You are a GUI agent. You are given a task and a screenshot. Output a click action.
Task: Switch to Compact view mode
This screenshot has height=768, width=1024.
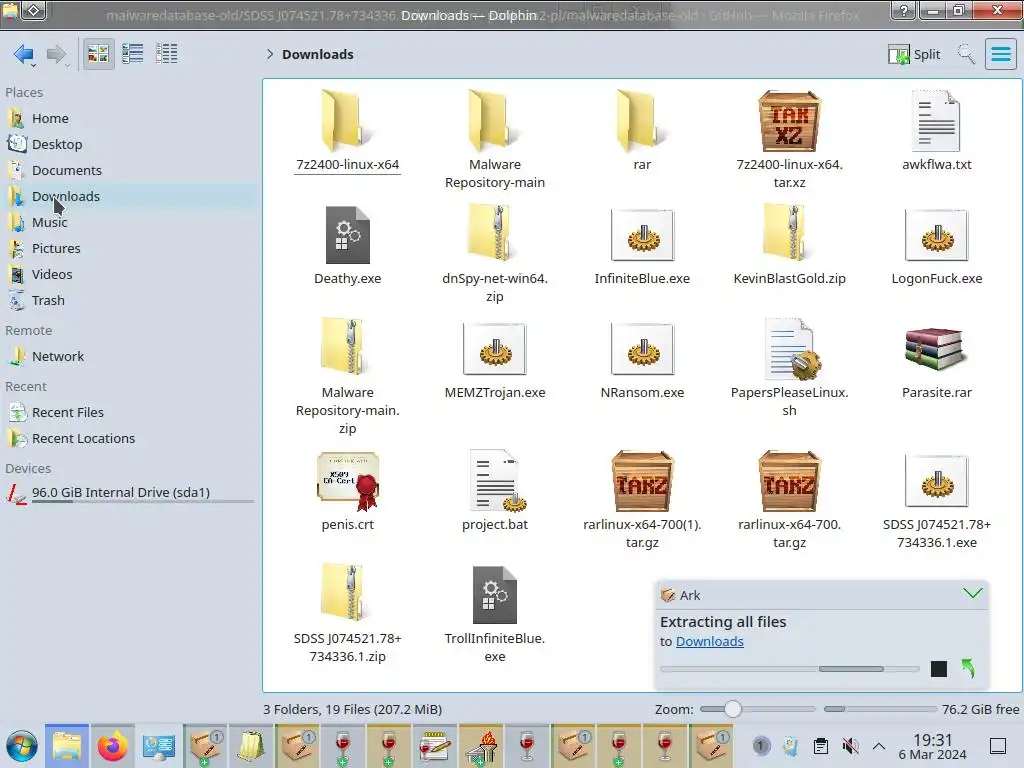click(133, 54)
